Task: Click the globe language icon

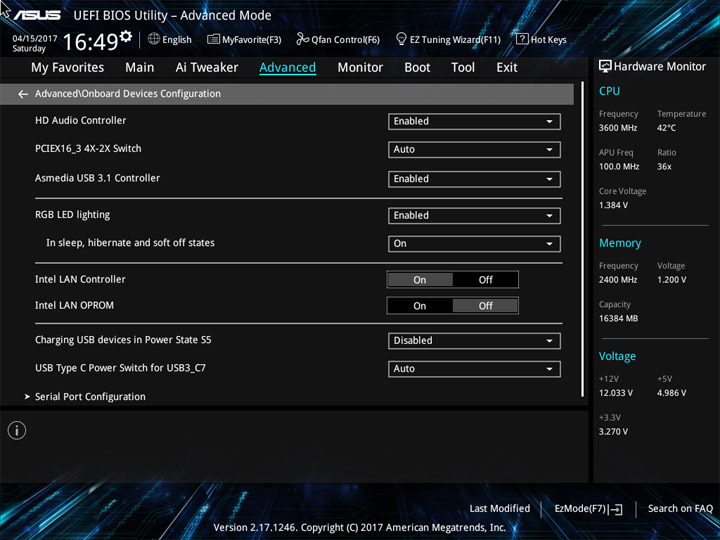Action: pos(154,39)
